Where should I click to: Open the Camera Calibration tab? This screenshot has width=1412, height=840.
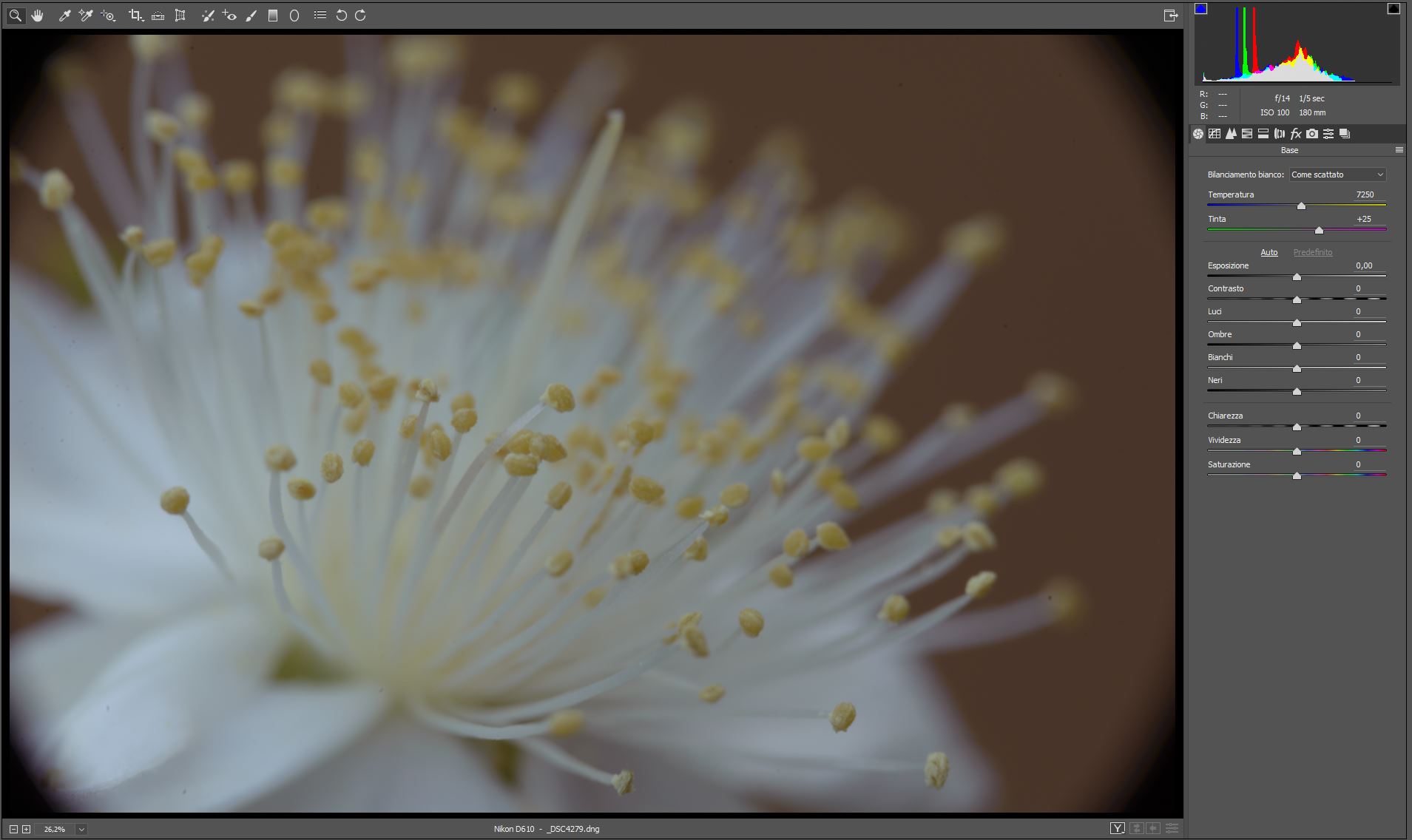(x=1312, y=134)
